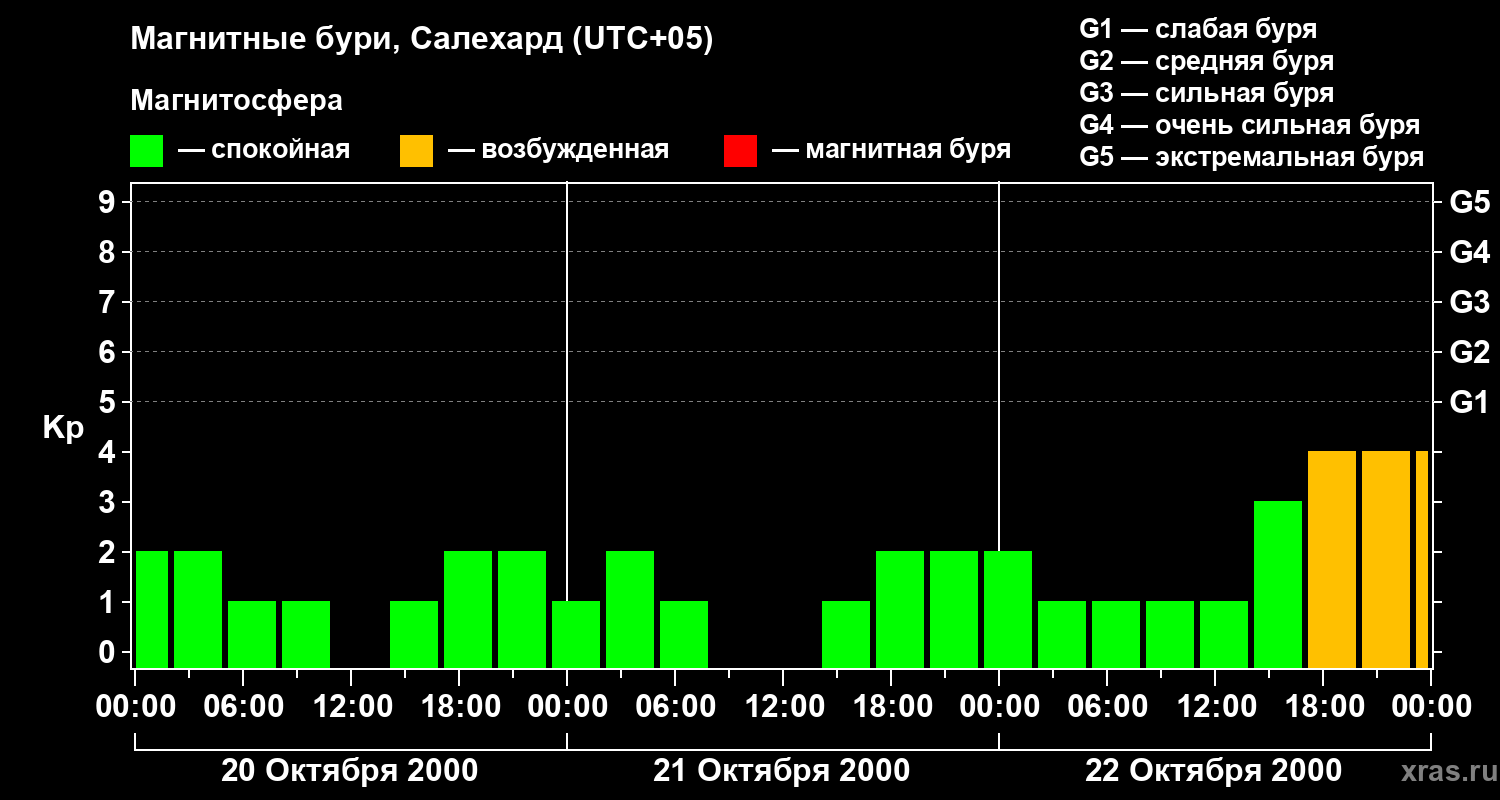Click the Kp 2 bar crossing midnight into 22 October
This screenshot has height=800, width=1500.
tap(1008, 609)
